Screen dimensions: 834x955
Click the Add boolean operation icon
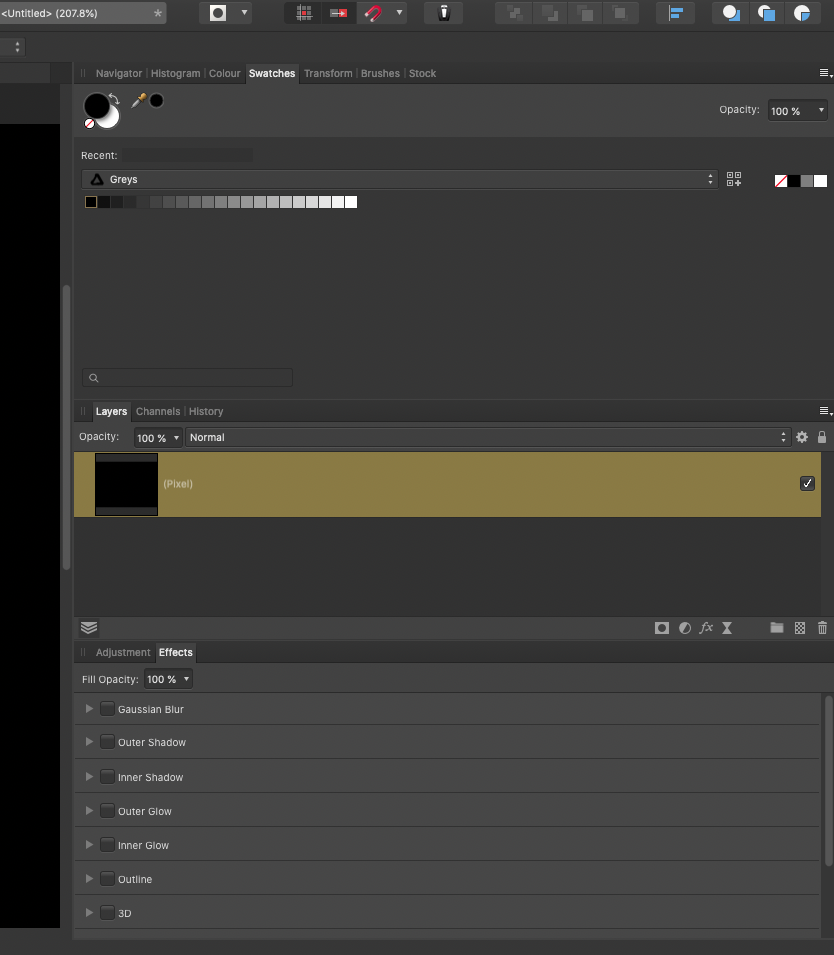[x=730, y=13]
